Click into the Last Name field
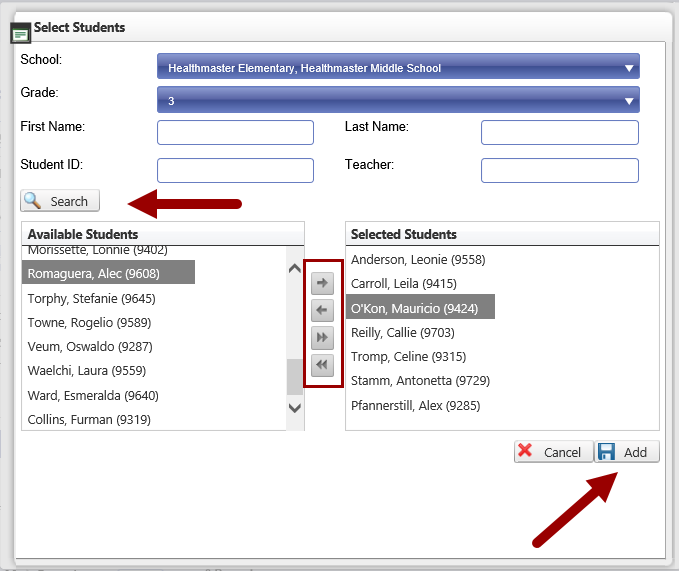679x571 pixels. point(559,133)
